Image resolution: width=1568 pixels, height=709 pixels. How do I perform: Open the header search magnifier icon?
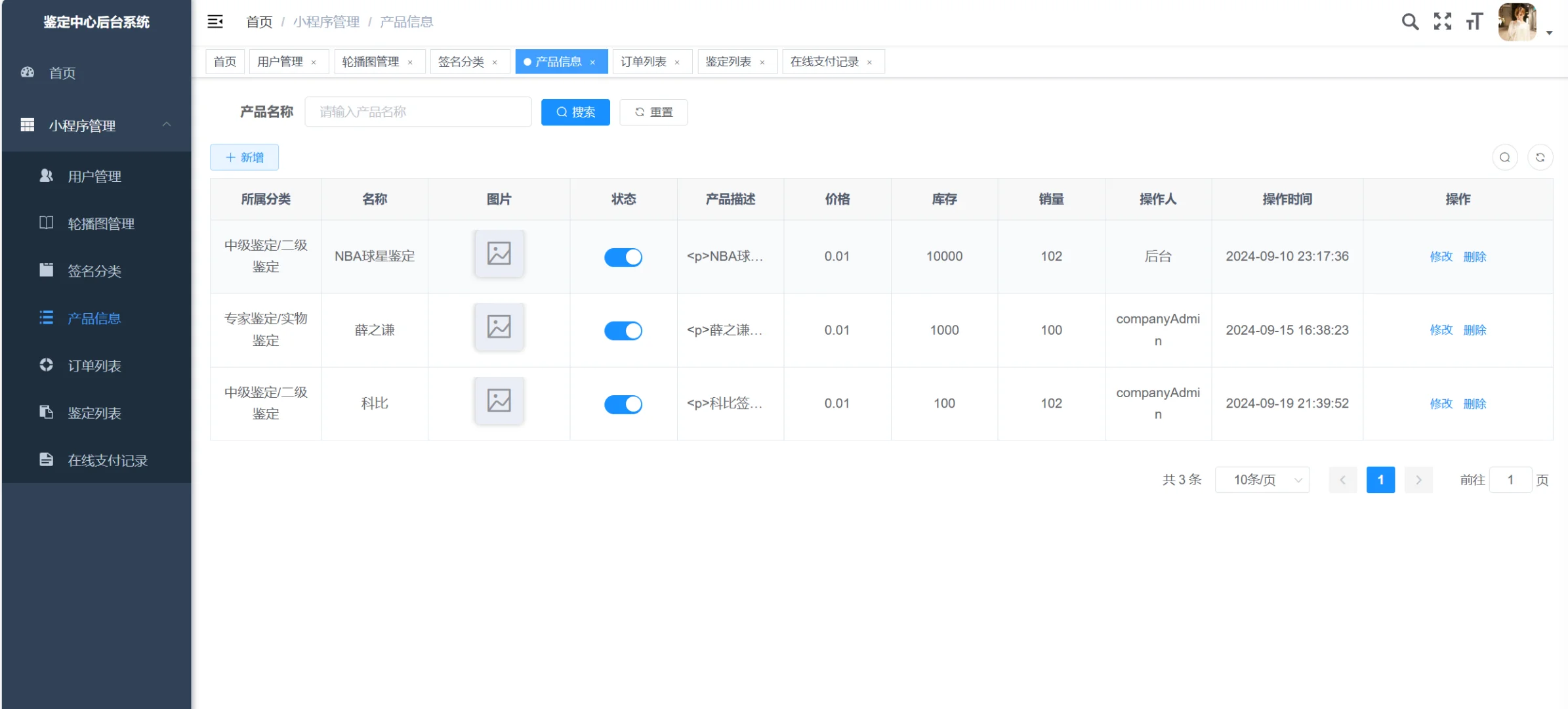1410,22
